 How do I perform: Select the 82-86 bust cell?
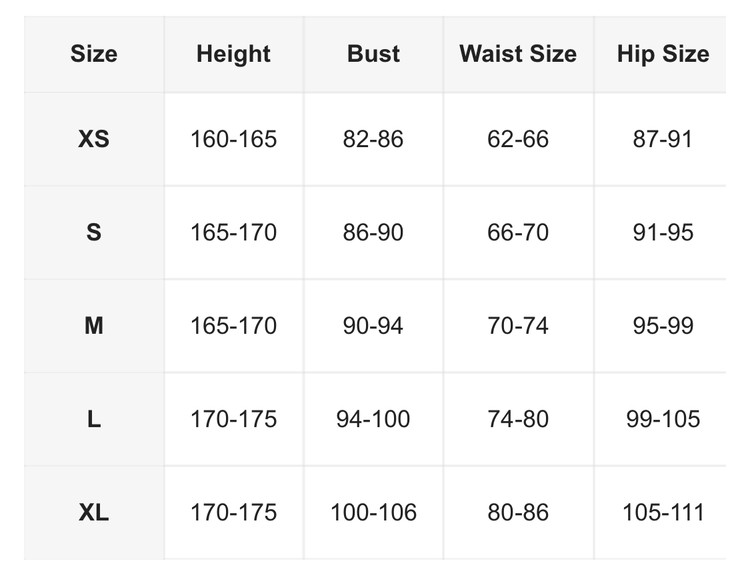pos(373,139)
